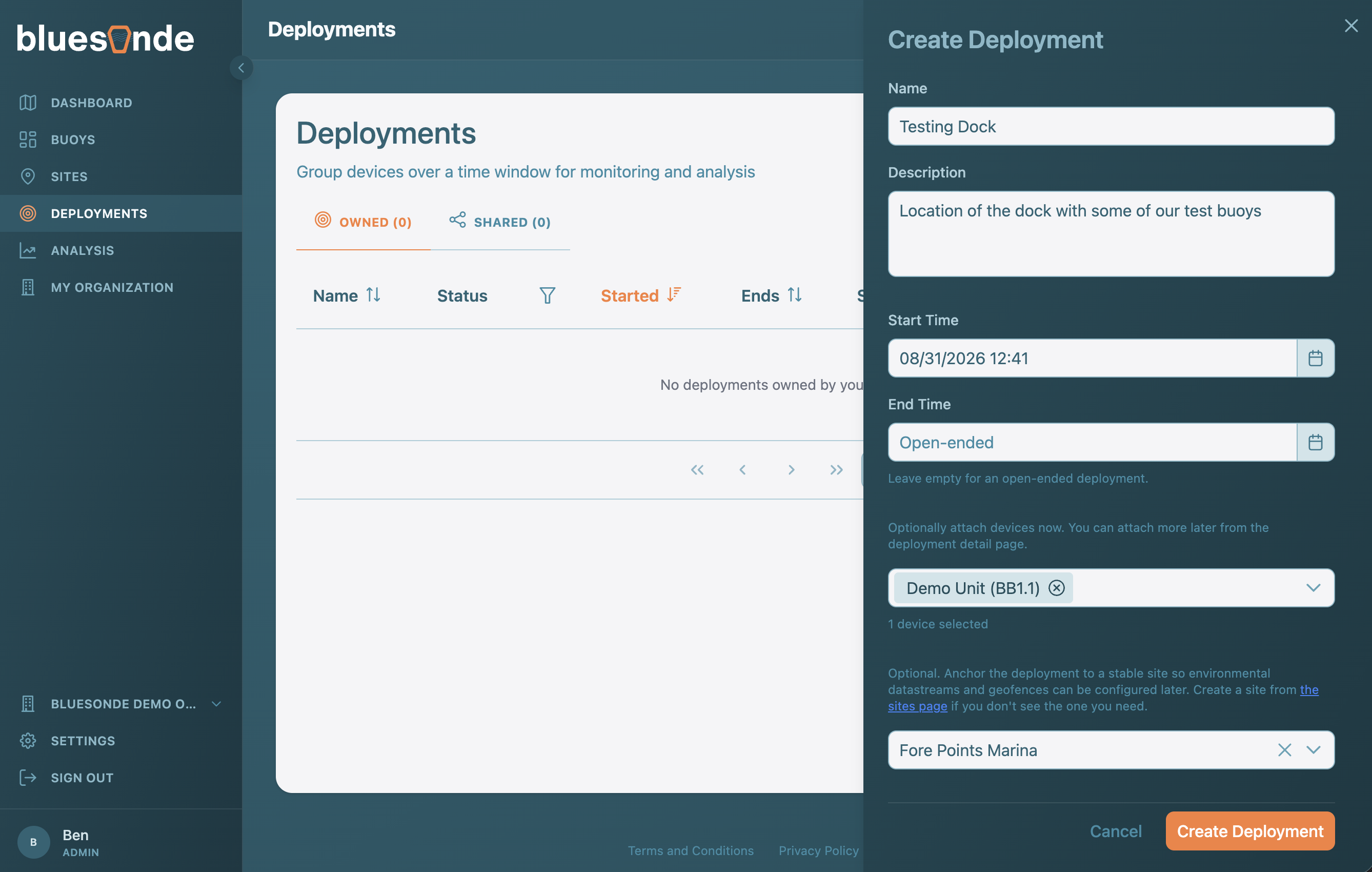This screenshot has width=1372, height=872.
Task: Open the Terms and Conditions link
Action: click(691, 850)
